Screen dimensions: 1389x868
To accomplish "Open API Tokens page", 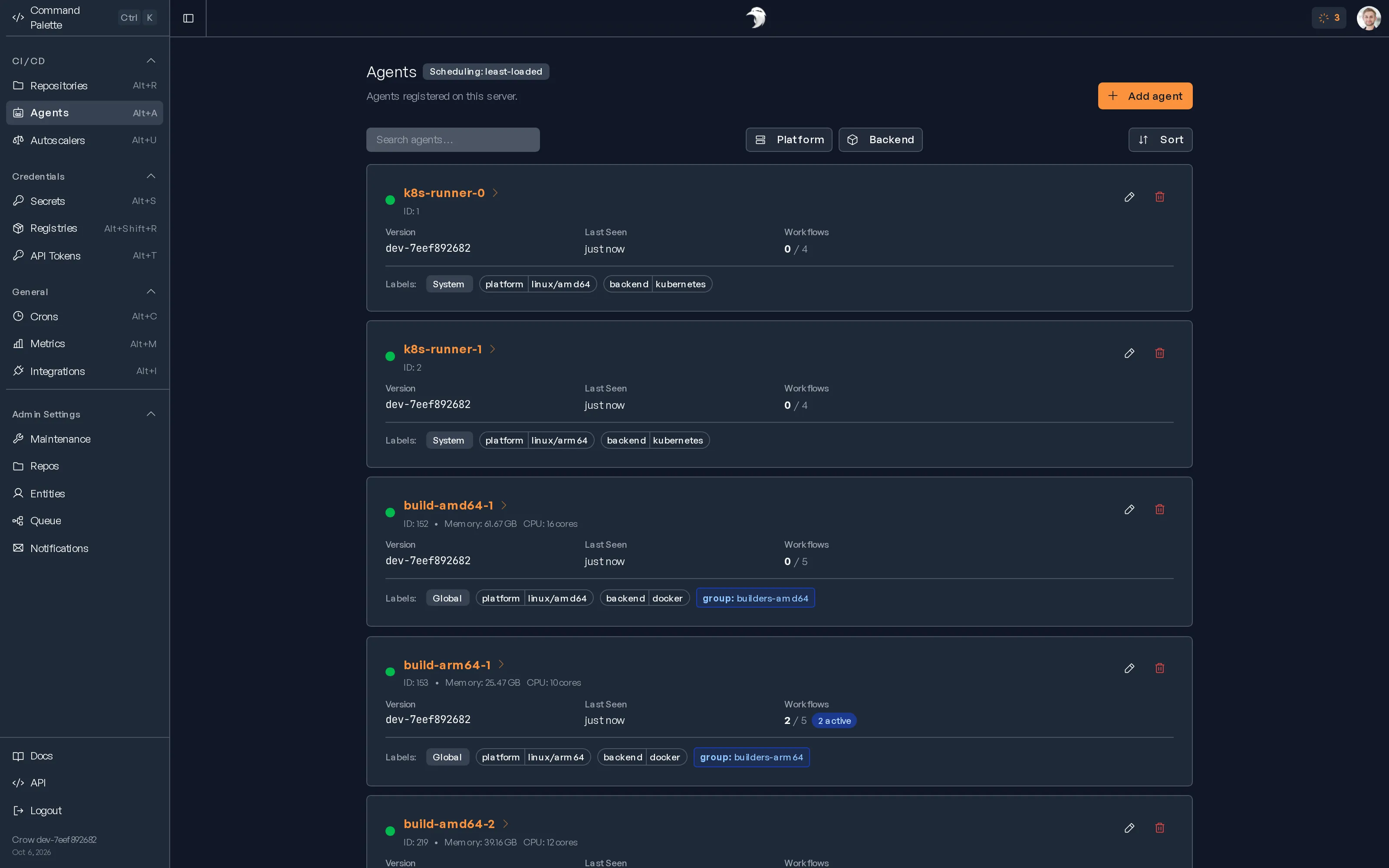I will pyautogui.click(x=84, y=256).
